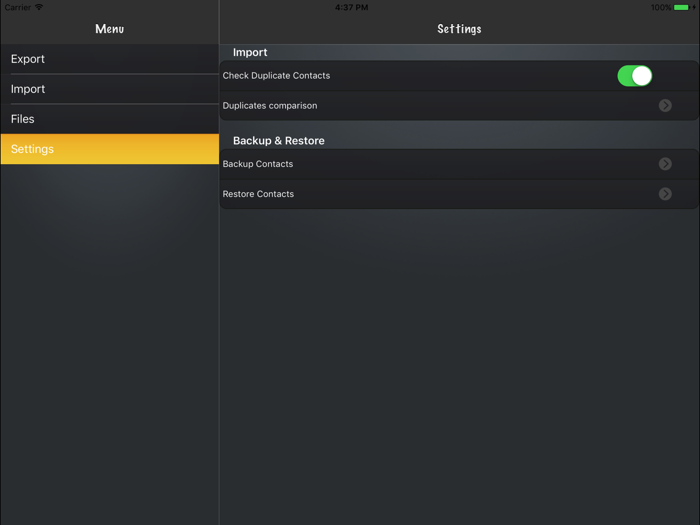This screenshot has height=525, width=700.
Task: Select the highlighted Settings menu item
Action: tap(33, 149)
